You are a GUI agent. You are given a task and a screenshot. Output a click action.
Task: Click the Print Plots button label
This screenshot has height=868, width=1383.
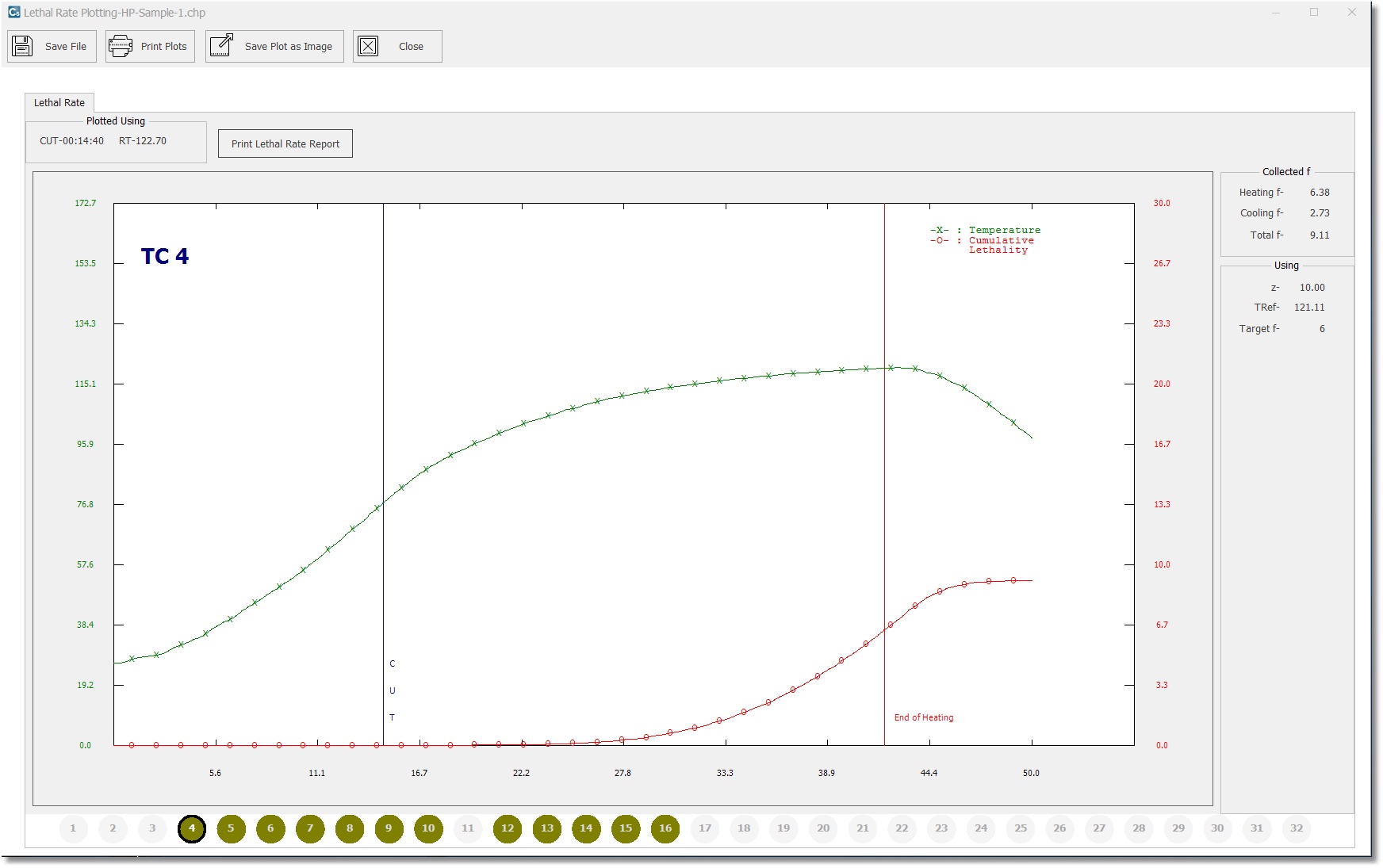163,47
